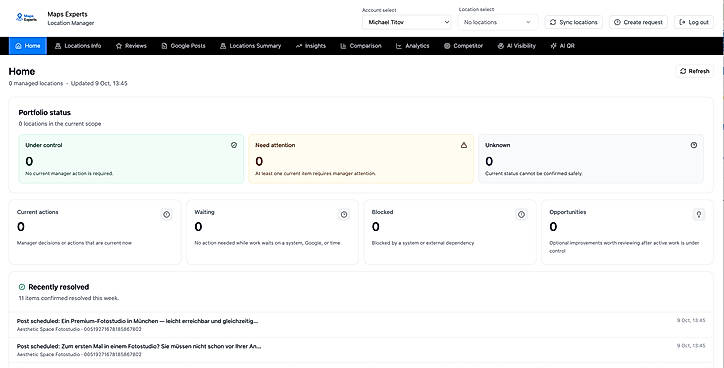
Task: Click the clock icon on Current actions card
Action: pos(167,215)
